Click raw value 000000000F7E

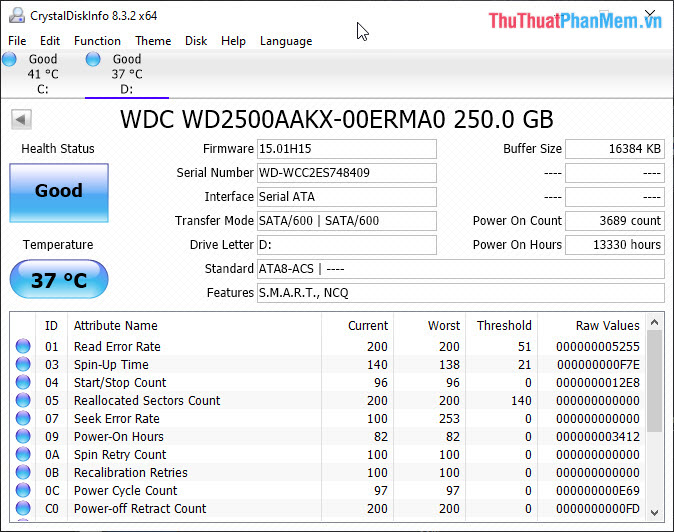[x=598, y=364]
